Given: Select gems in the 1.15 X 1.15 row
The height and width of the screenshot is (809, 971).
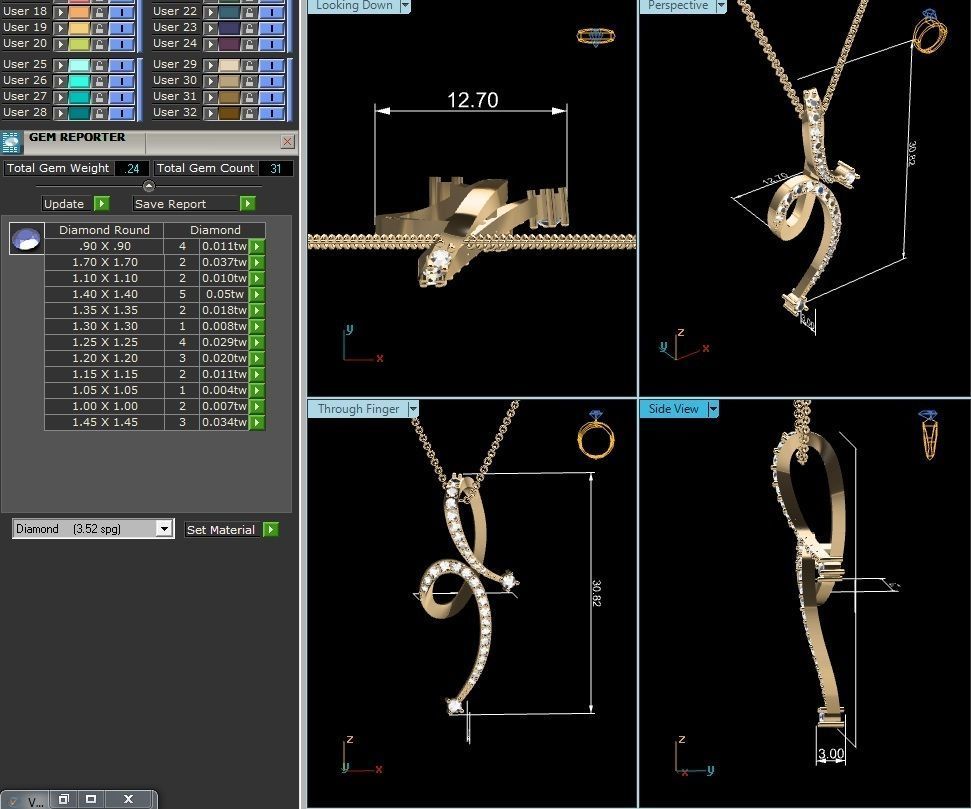Looking at the screenshot, I should pyautogui.click(x=257, y=374).
